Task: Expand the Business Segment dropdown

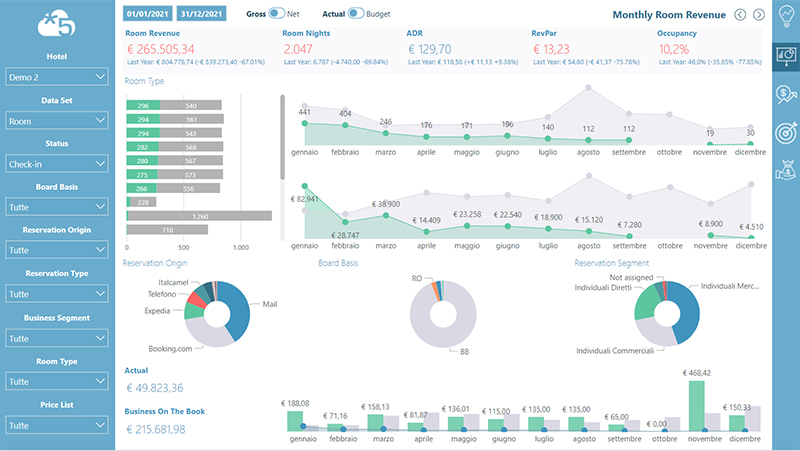Action: click(57, 338)
